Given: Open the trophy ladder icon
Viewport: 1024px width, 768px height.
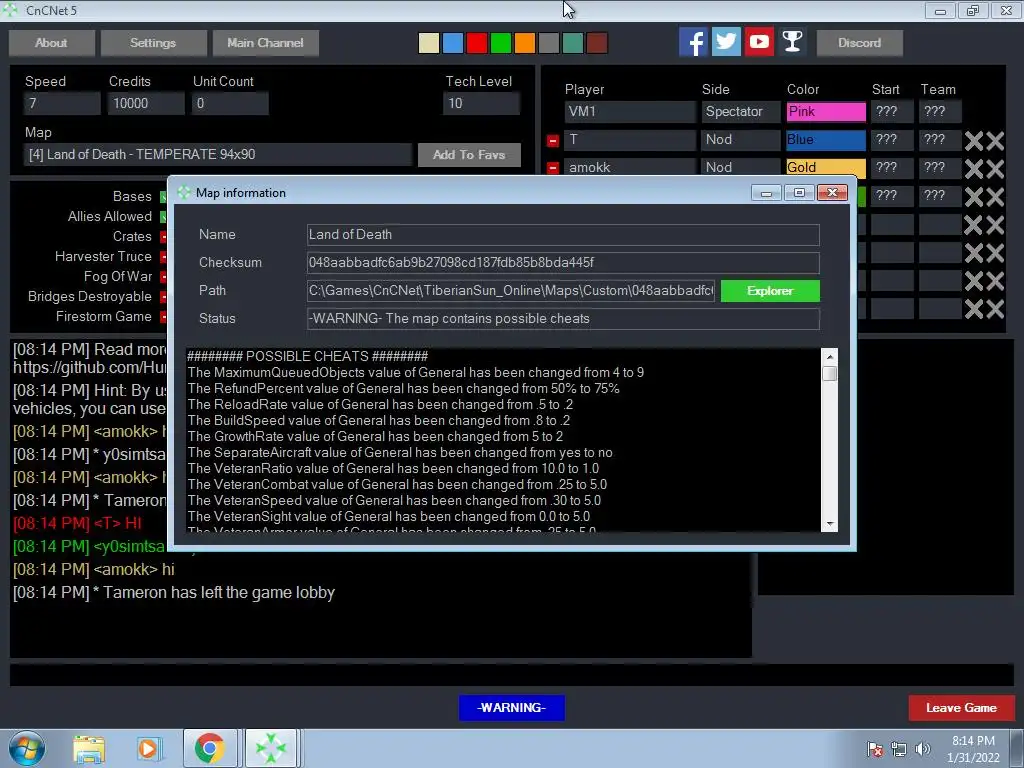Looking at the screenshot, I should click(x=792, y=42).
